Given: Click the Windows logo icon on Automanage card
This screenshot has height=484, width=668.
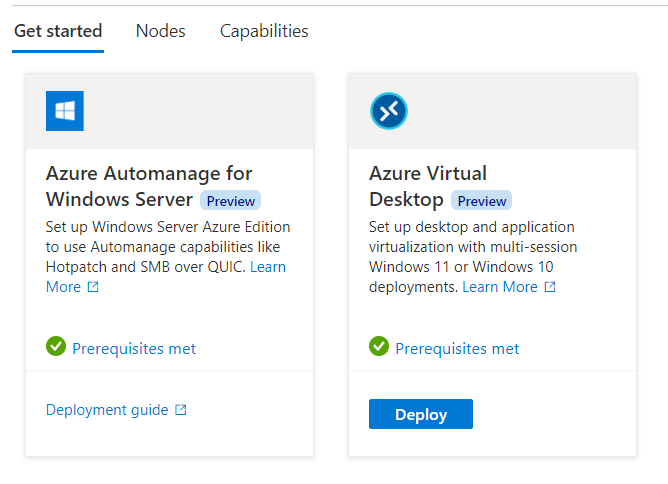Looking at the screenshot, I should [x=65, y=111].
